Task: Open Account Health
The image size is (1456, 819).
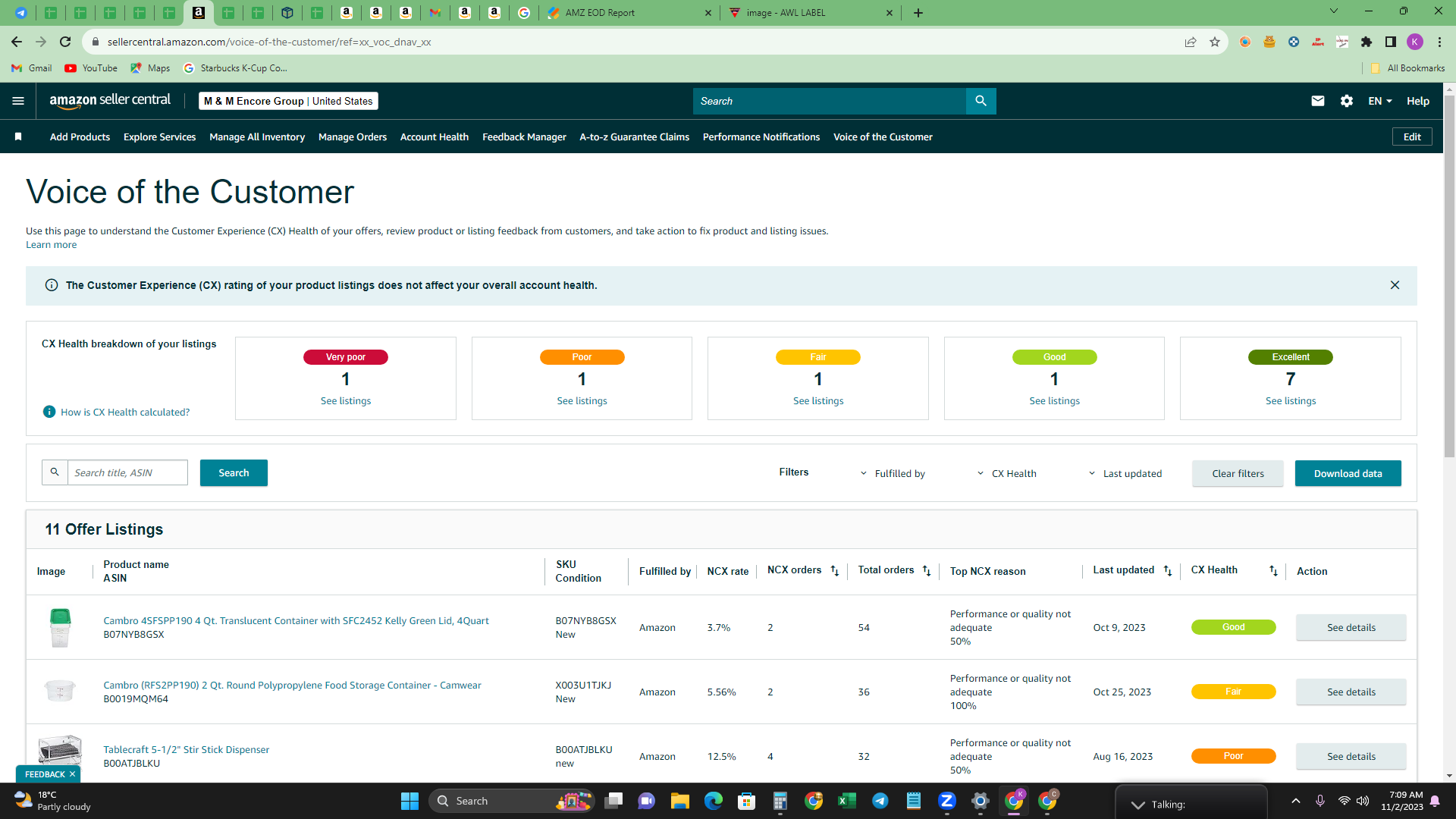Action: [435, 136]
